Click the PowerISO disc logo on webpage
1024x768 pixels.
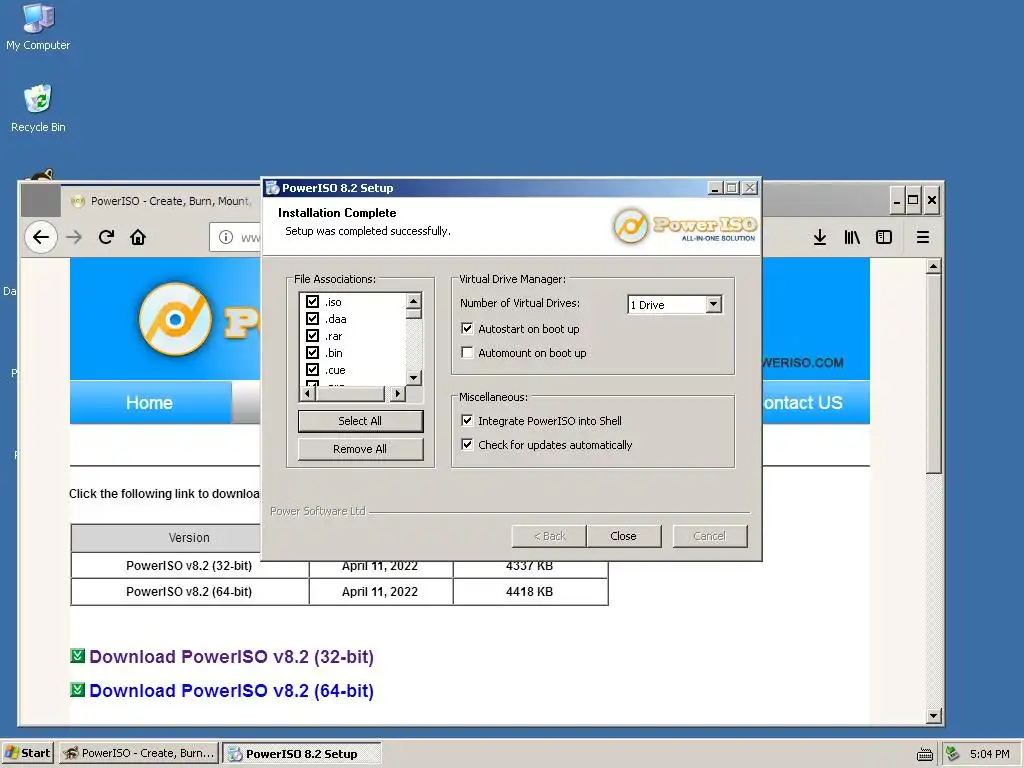pyautogui.click(x=175, y=319)
